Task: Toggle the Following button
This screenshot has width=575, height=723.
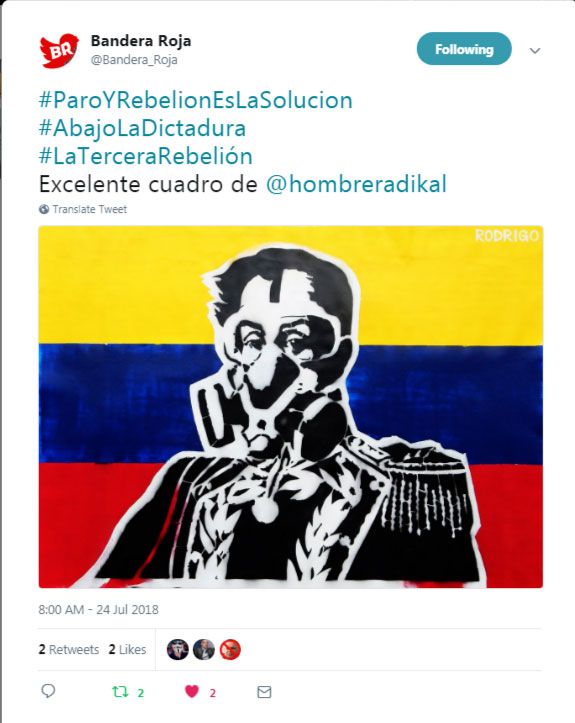Action: click(x=464, y=49)
